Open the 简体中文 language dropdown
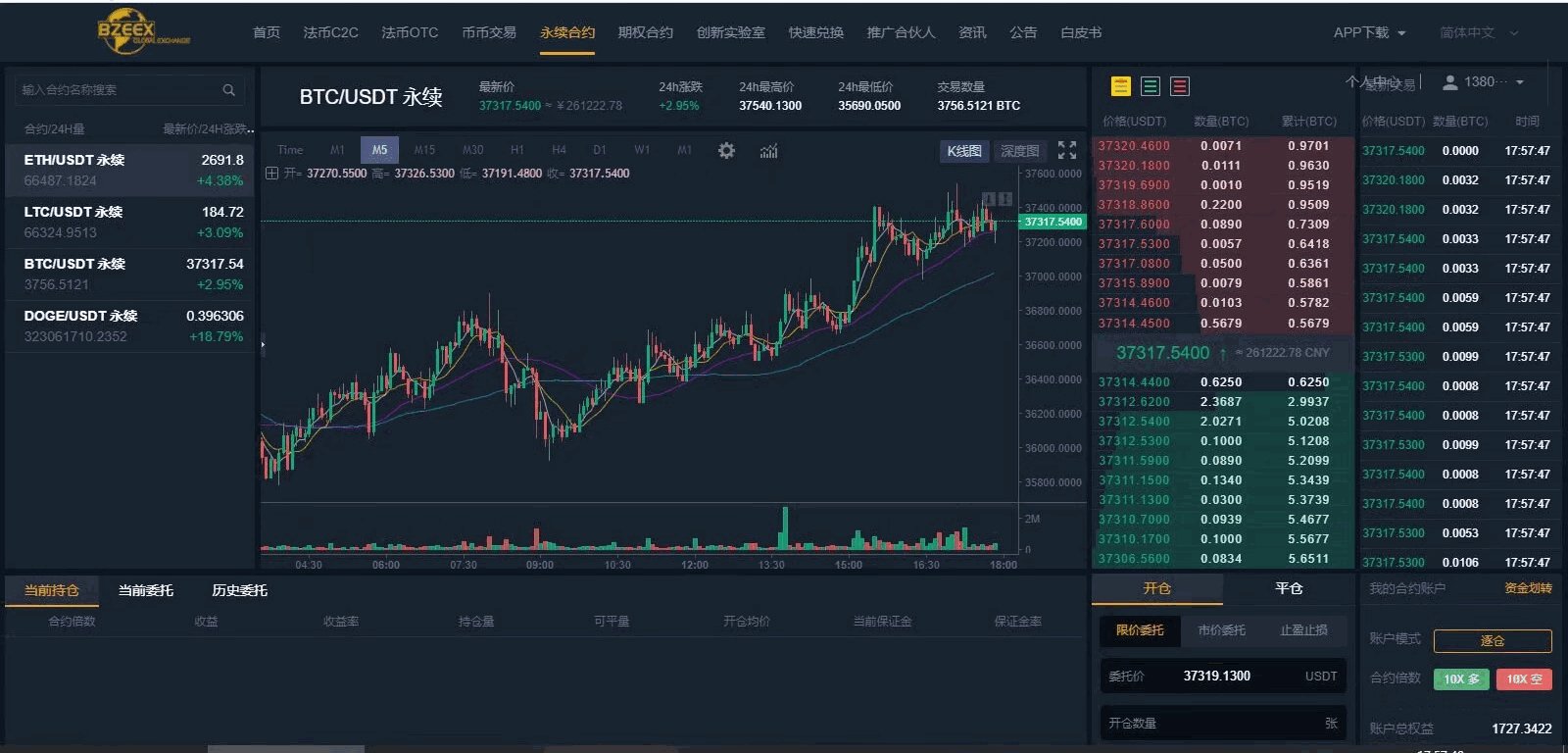This screenshot has width=1568, height=753. pyautogui.click(x=1478, y=32)
